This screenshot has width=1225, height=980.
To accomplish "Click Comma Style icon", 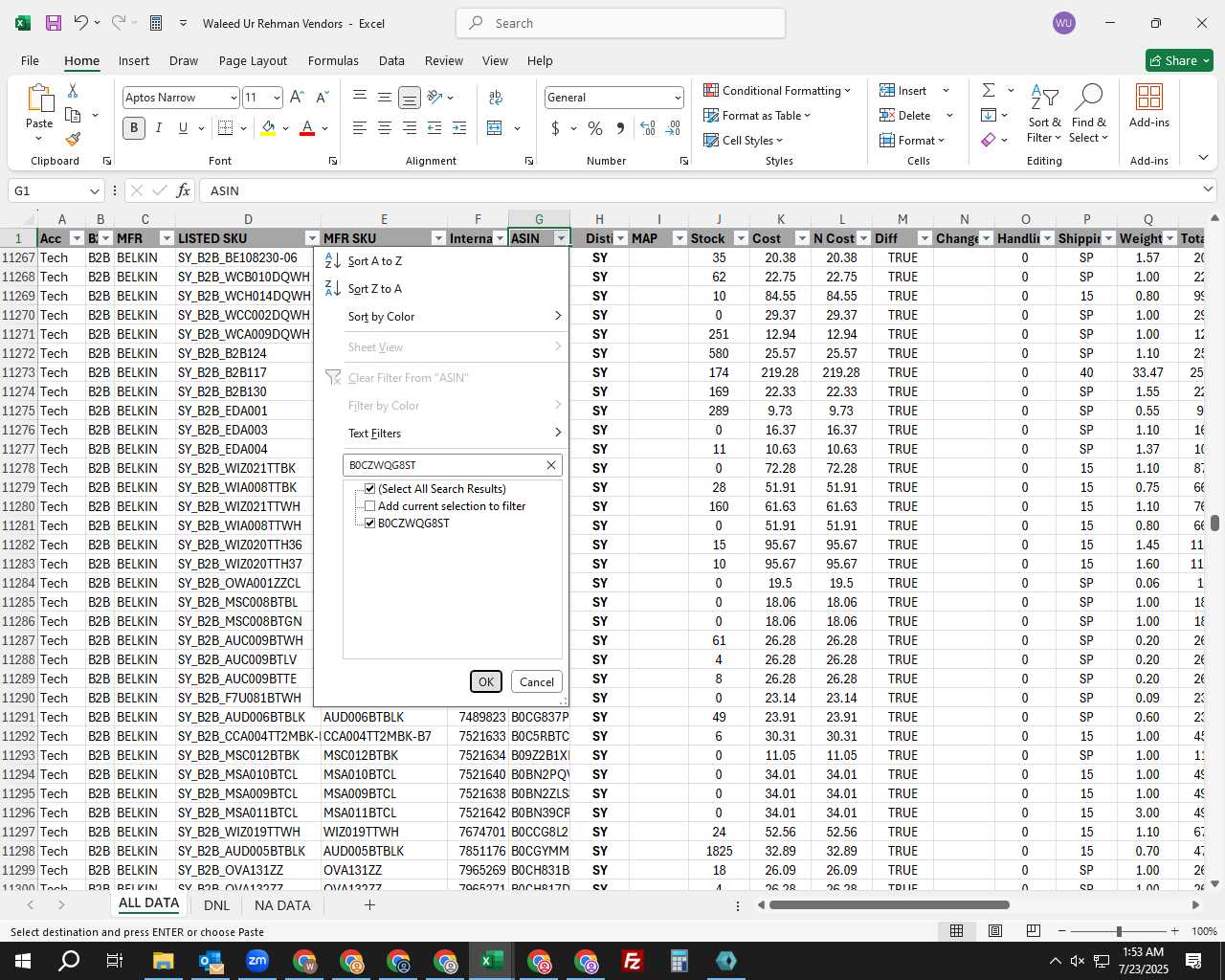I will [620, 127].
